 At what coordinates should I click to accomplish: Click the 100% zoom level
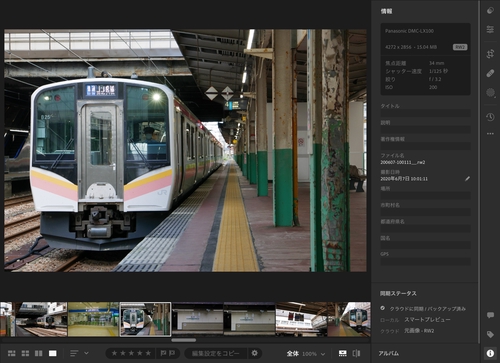click(309, 354)
